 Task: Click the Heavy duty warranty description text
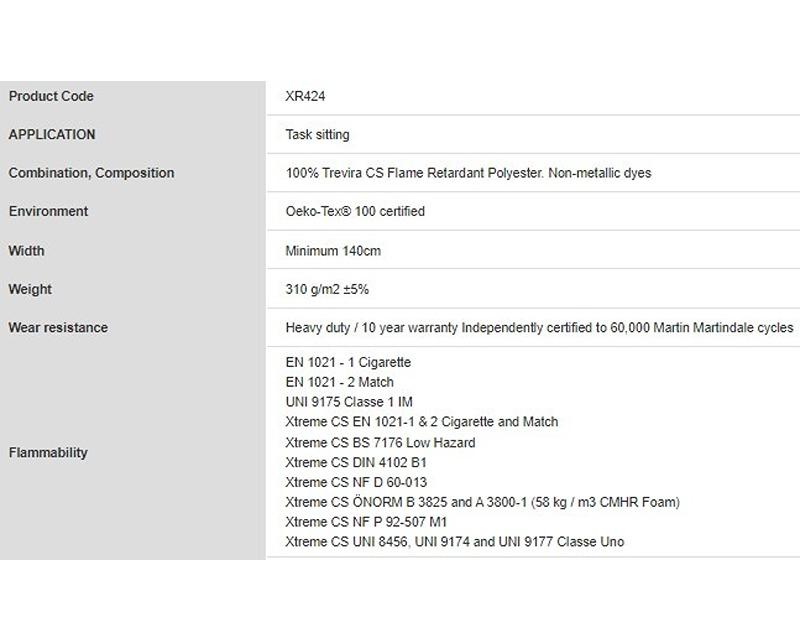click(x=539, y=328)
